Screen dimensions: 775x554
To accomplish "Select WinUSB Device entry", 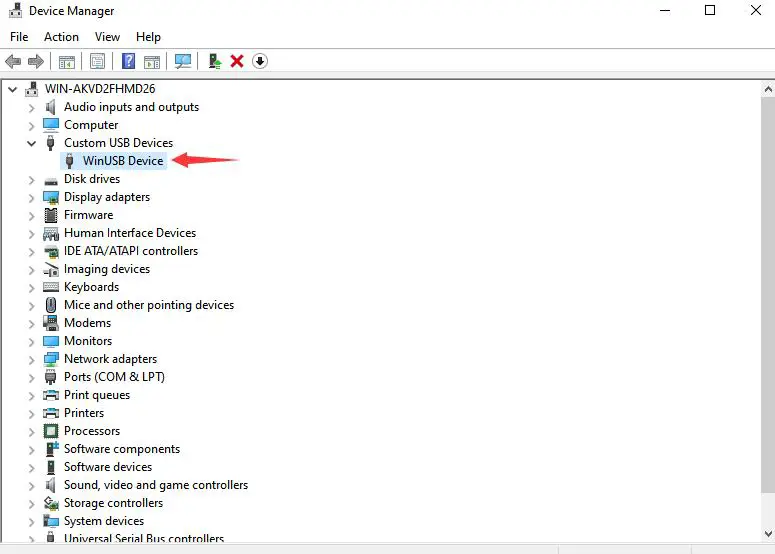I will [x=123, y=161].
